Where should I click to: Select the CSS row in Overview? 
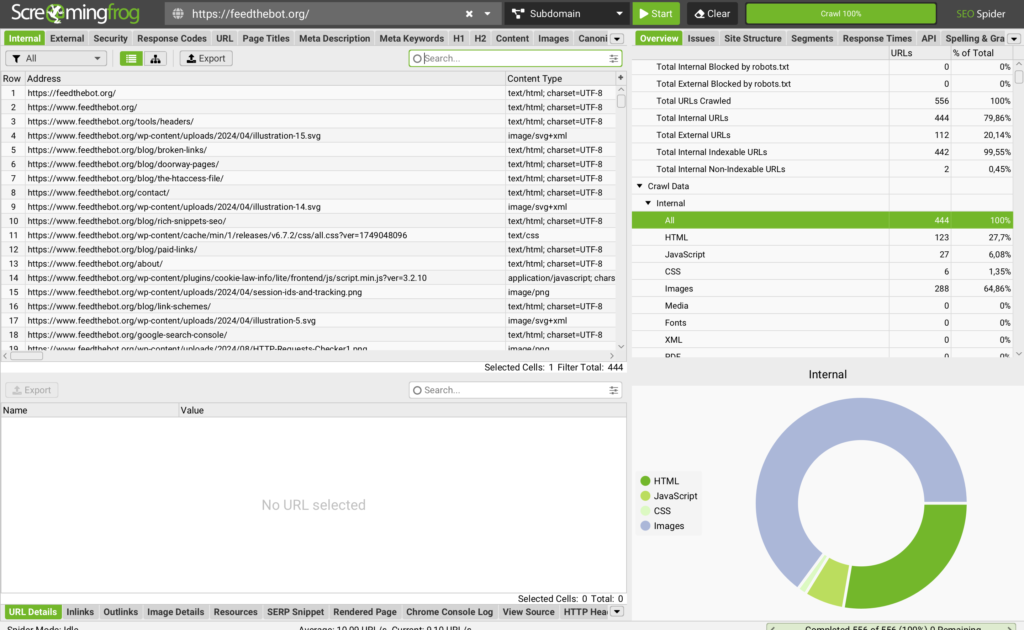pos(822,272)
